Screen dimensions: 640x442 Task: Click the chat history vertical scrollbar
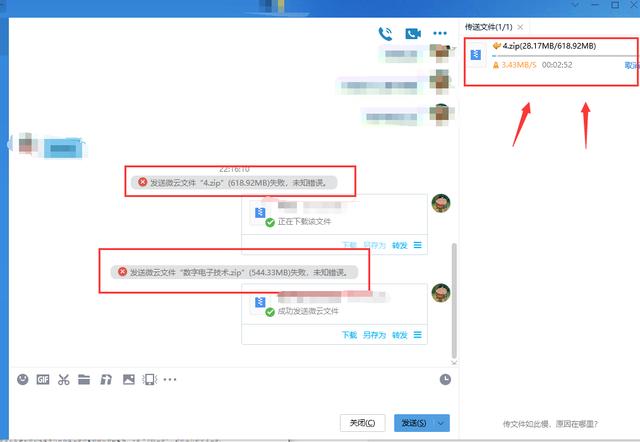pyautogui.click(x=454, y=301)
